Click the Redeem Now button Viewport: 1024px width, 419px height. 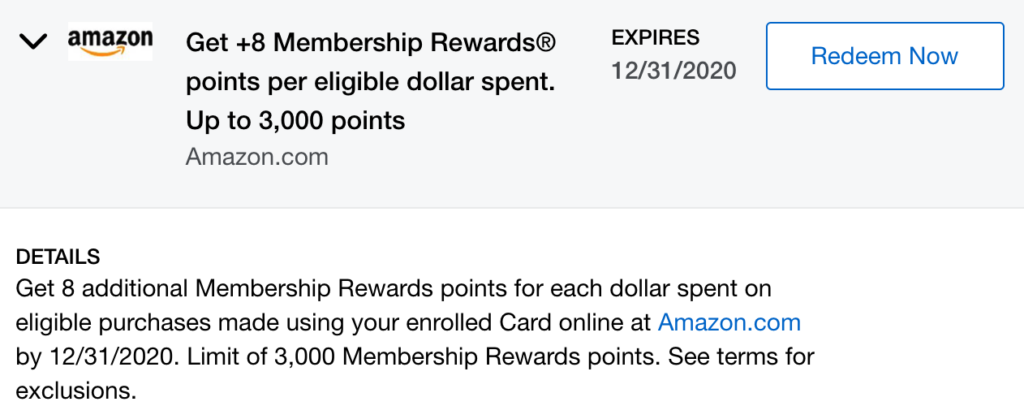[884, 56]
